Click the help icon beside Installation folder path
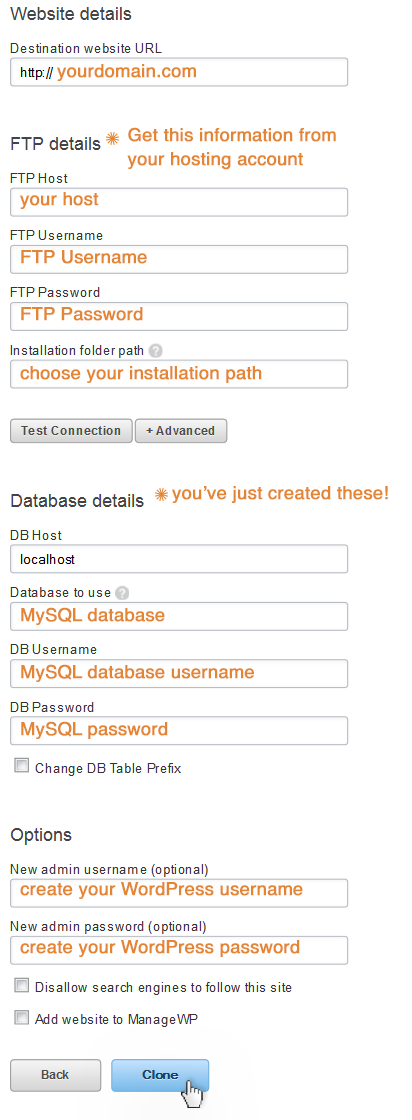412x1120 pixels. click(x=156, y=351)
